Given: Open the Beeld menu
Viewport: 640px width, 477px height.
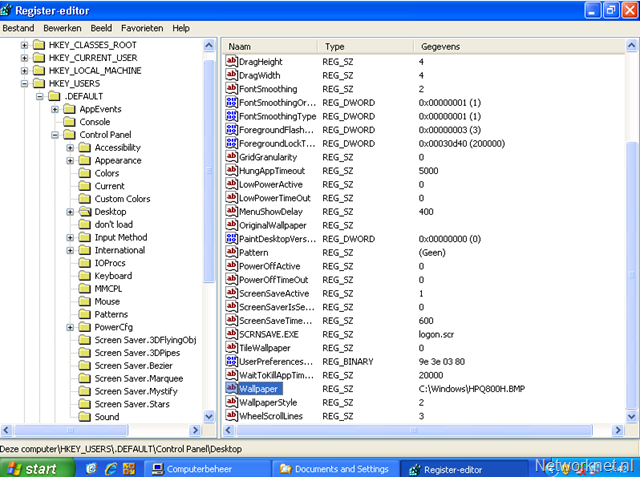Looking at the screenshot, I should coord(101,28).
